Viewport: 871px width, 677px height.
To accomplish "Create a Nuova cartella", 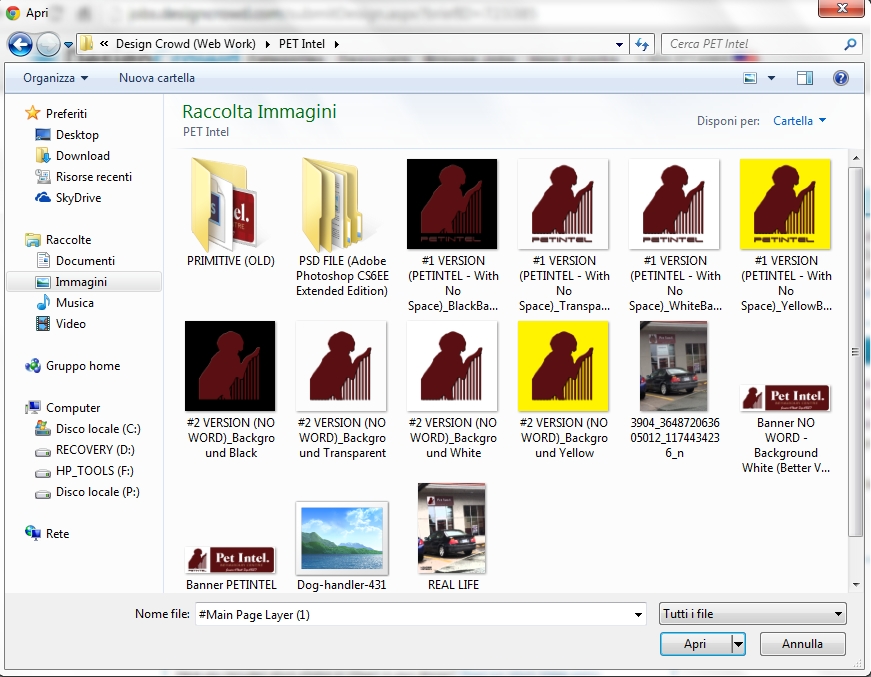I will tap(157, 78).
